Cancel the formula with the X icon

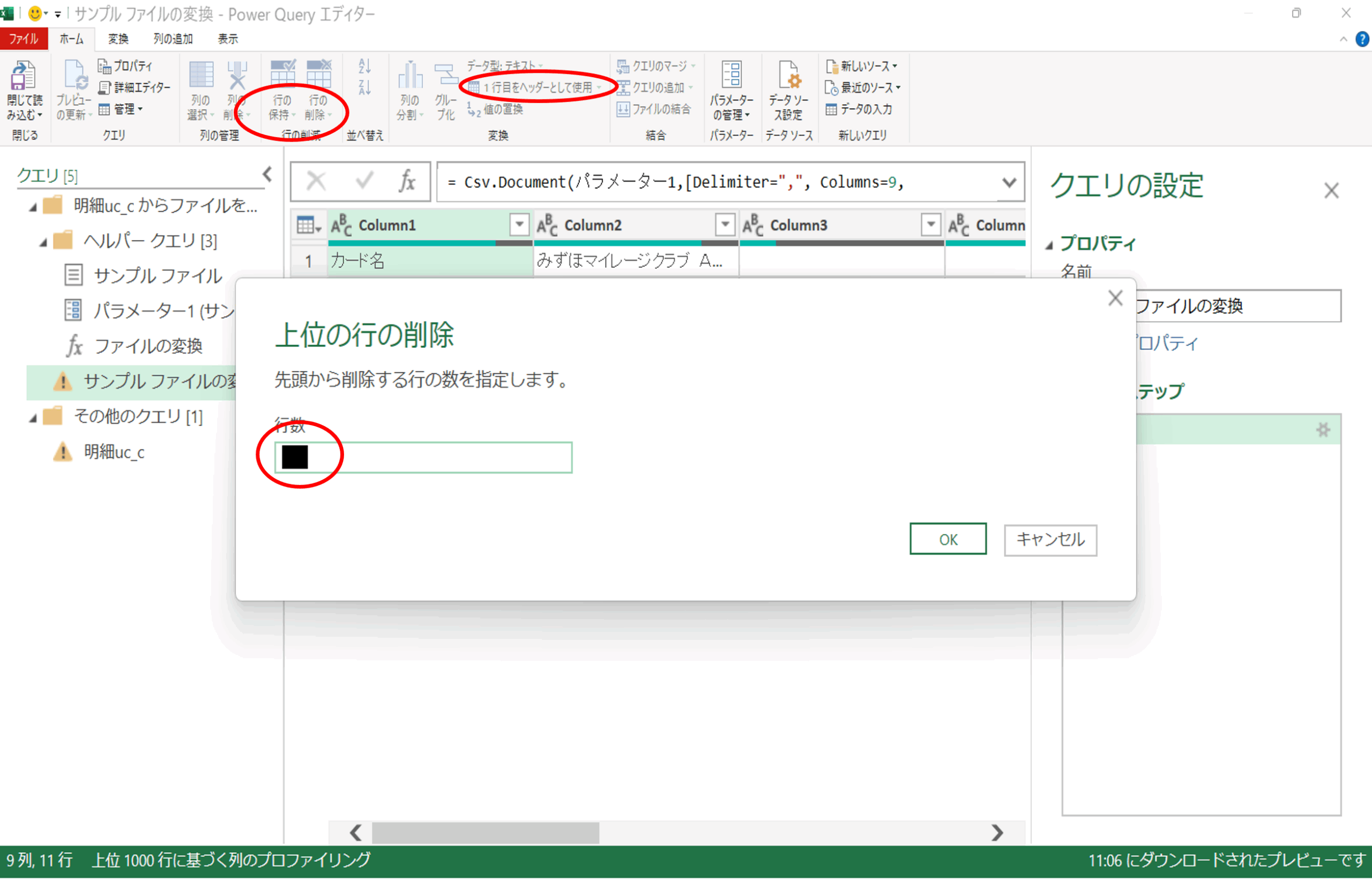[316, 182]
